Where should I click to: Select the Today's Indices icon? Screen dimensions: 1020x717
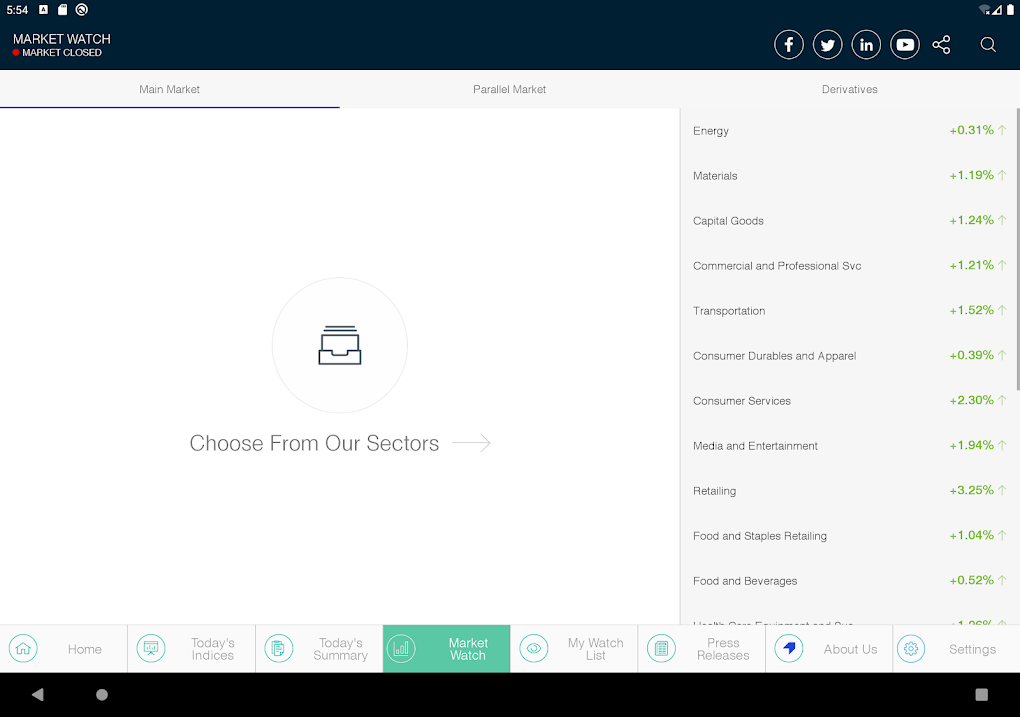point(151,648)
